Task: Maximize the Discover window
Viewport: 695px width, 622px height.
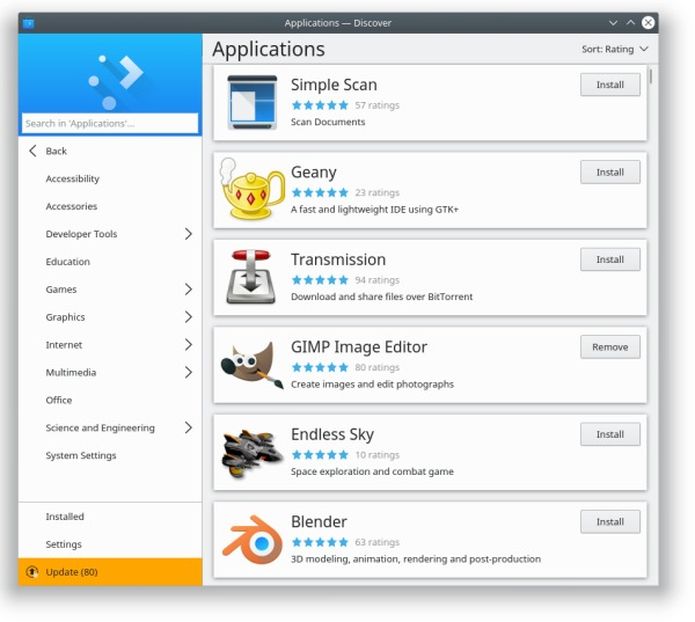Action: pos(630,22)
